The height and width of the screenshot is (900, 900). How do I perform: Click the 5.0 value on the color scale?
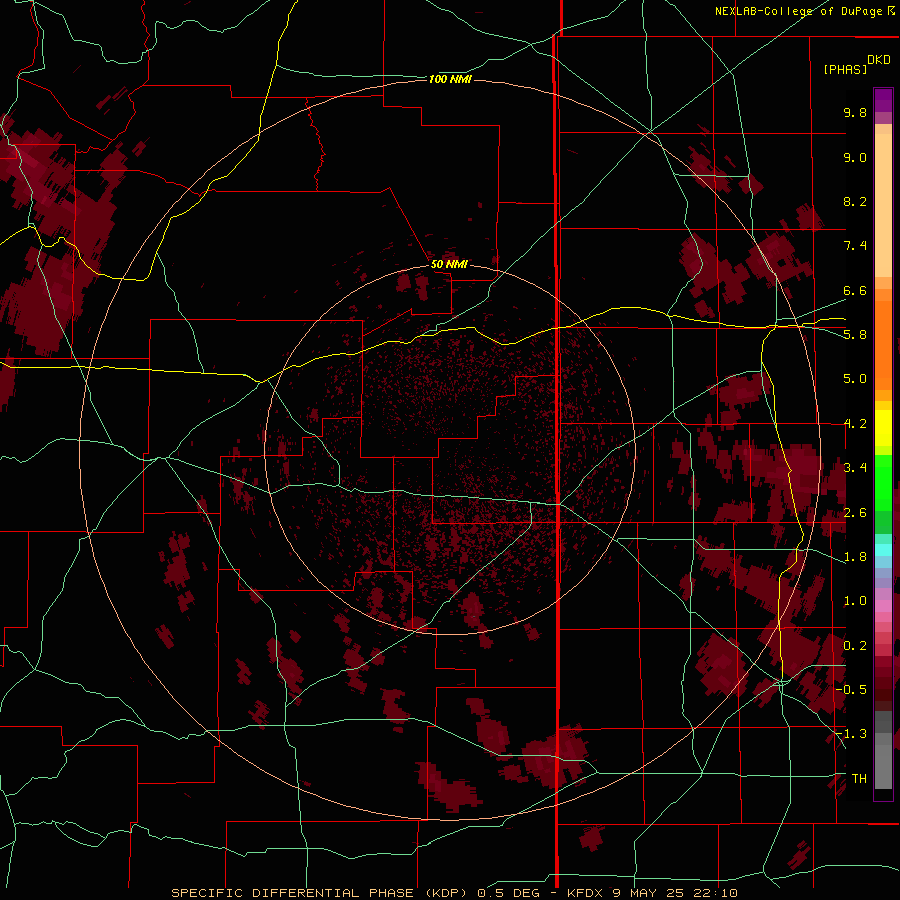(x=855, y=379)
